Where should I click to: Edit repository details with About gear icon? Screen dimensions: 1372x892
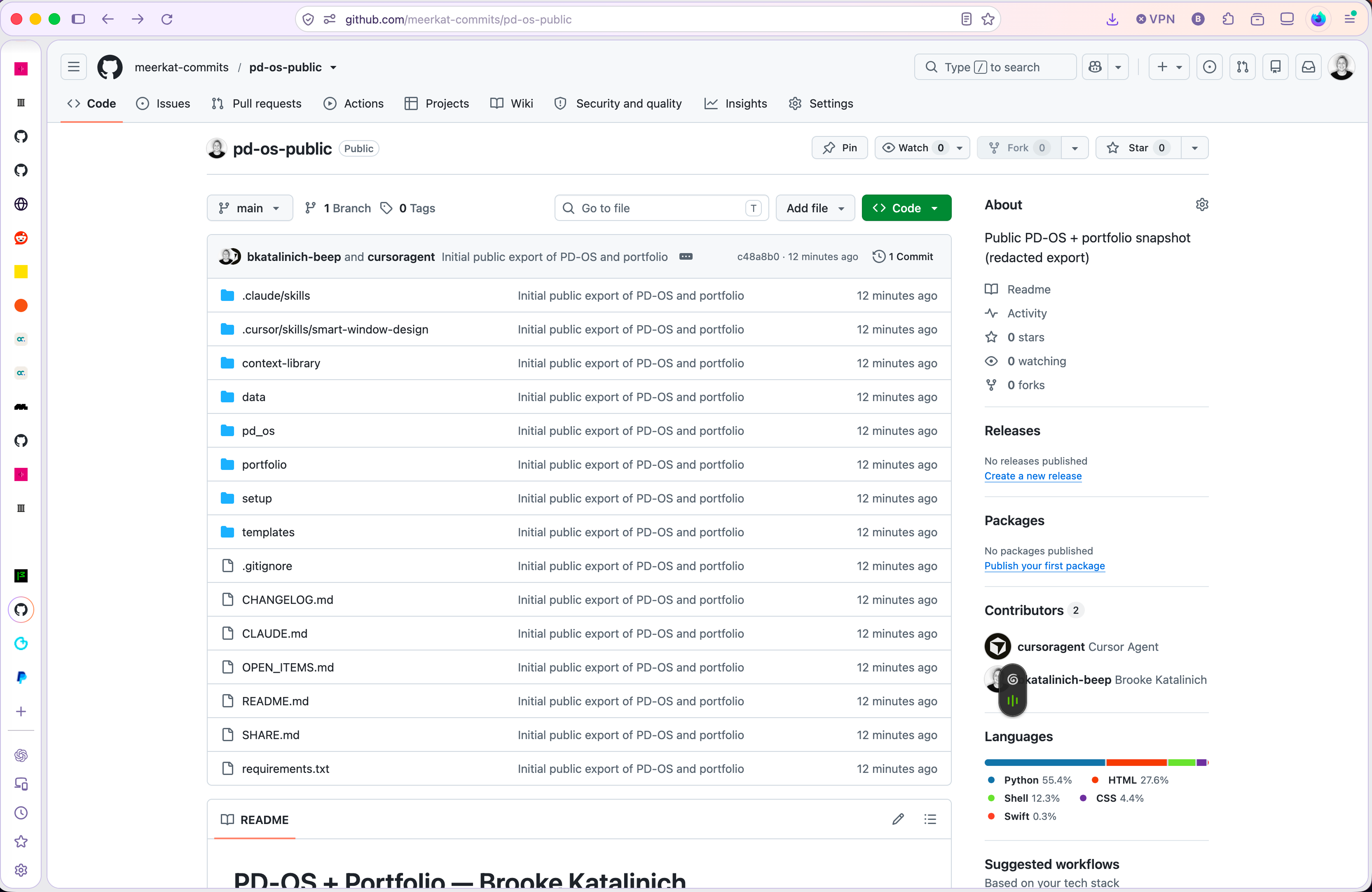pyautogui.click(x=1202, y=205)
